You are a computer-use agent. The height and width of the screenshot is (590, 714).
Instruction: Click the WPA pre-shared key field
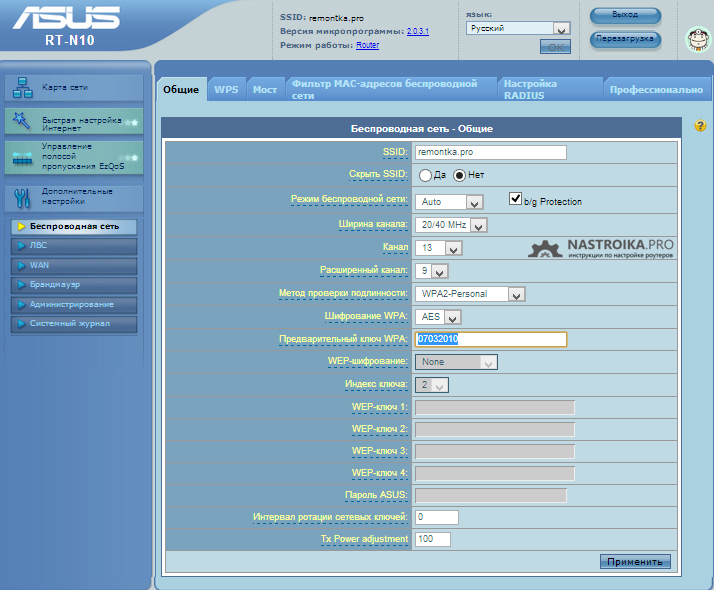491,339
